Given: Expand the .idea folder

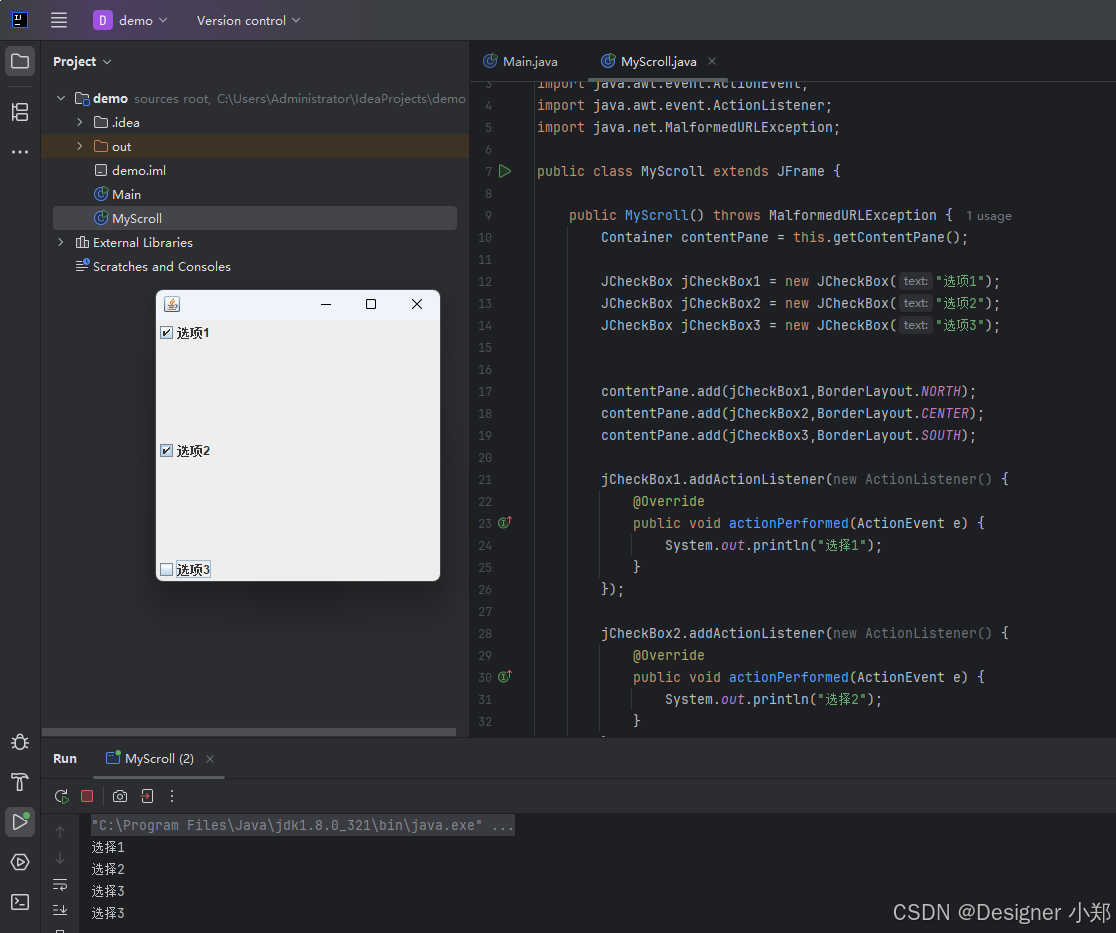Looking at the screenshot, I should [80, 122].
